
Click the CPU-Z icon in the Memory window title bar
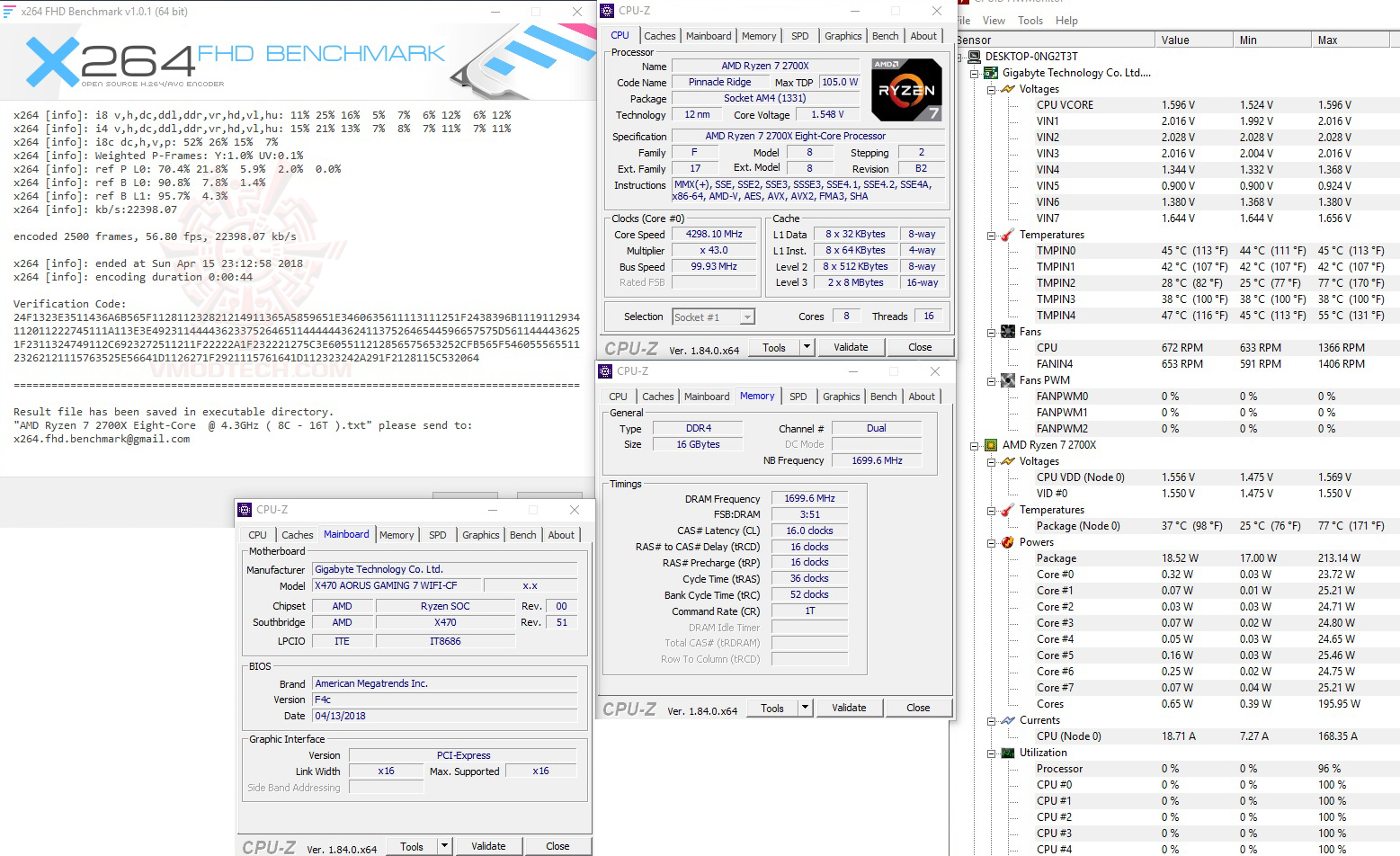tap(605, 371)
